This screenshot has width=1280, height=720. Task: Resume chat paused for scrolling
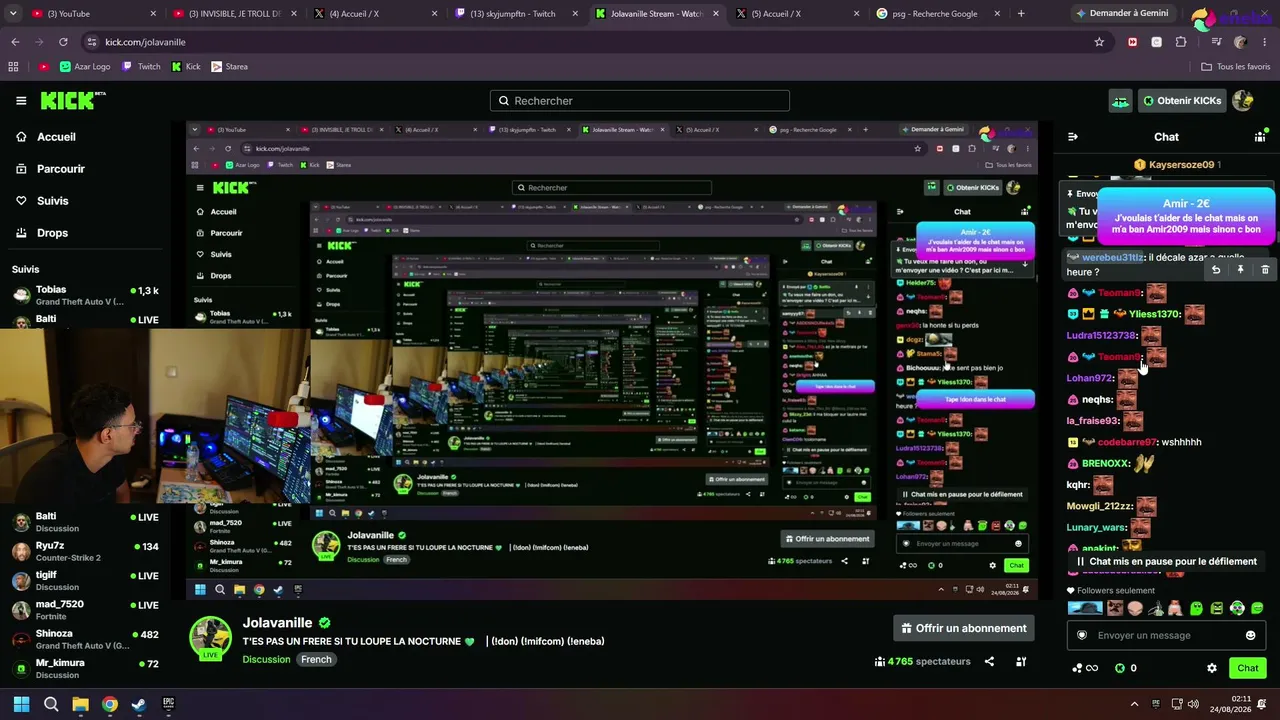pos(1166,562)
